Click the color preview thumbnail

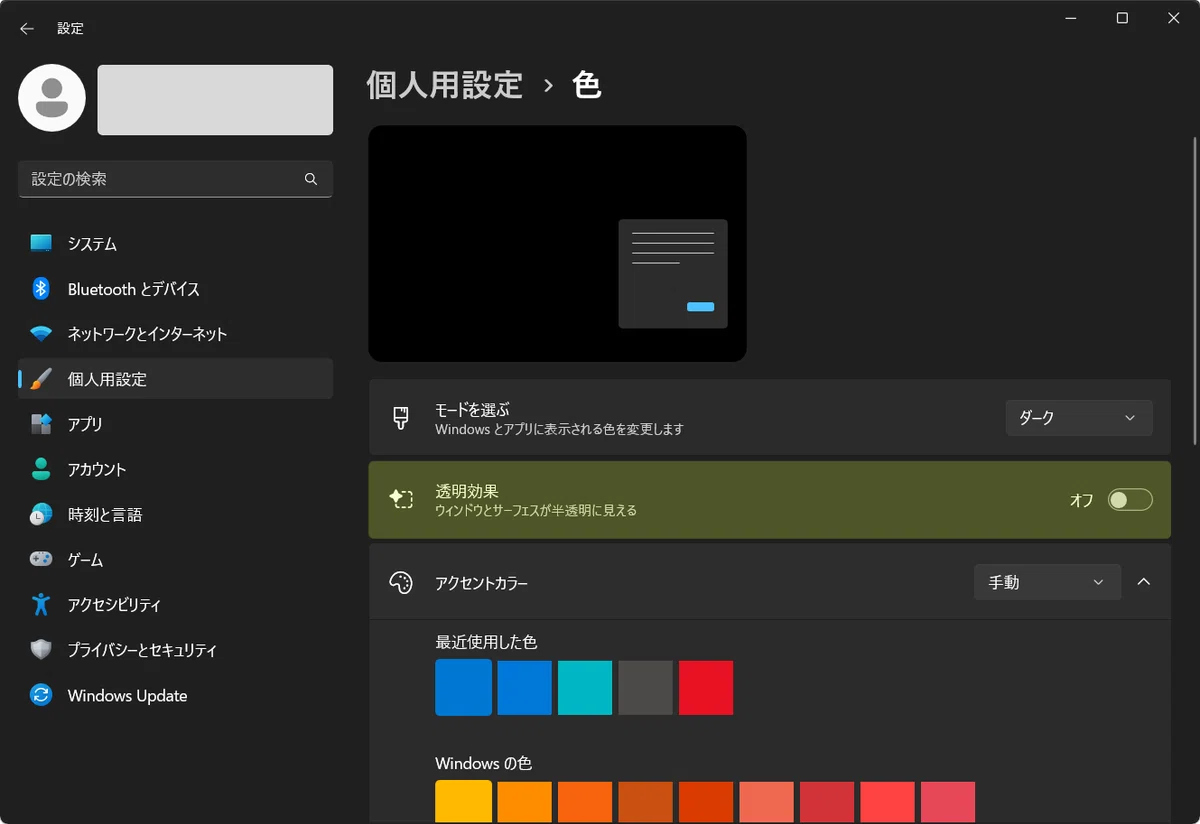pyautogui.click(x=557, y=243)
